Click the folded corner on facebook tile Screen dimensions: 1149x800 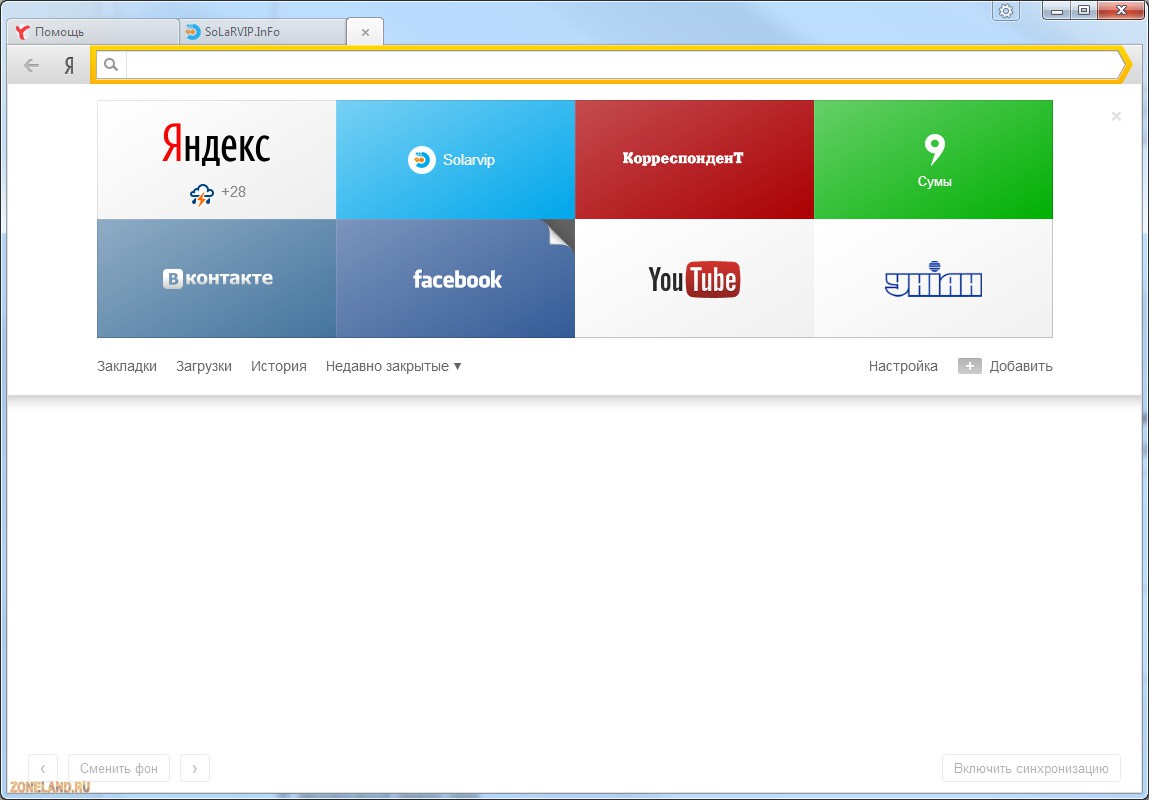click(561, 232)
